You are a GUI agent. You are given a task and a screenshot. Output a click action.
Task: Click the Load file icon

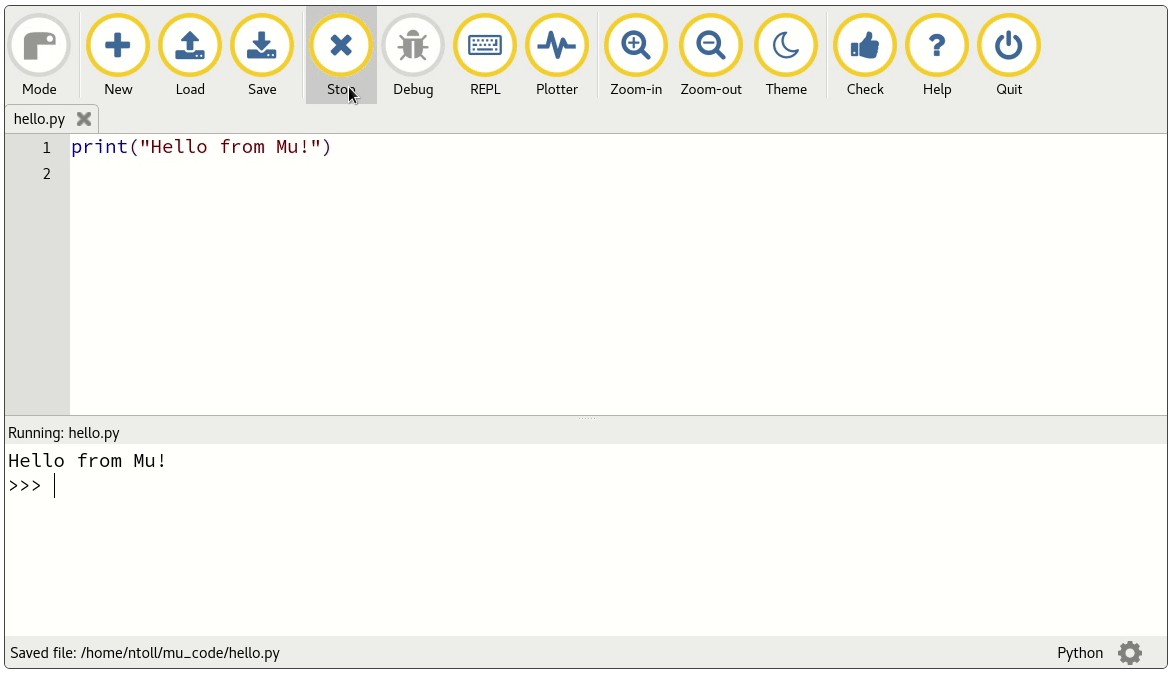coord(190,46)
